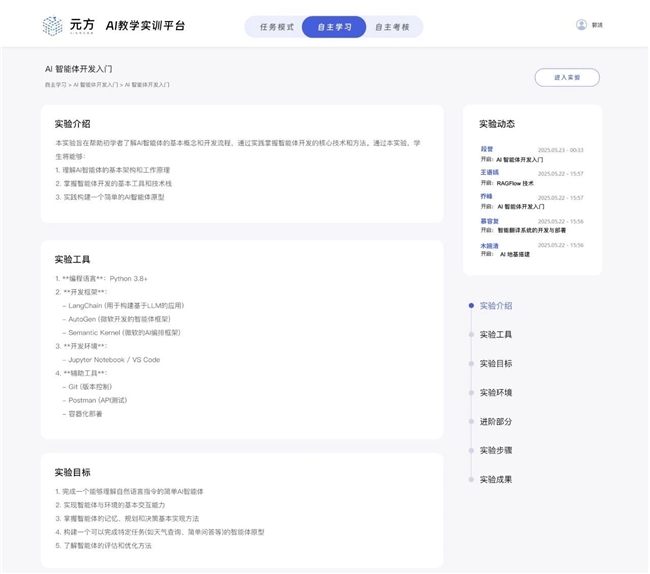Click the 实验目标 timeline dot
650x574 pixels.
click(x=471, y=364)
